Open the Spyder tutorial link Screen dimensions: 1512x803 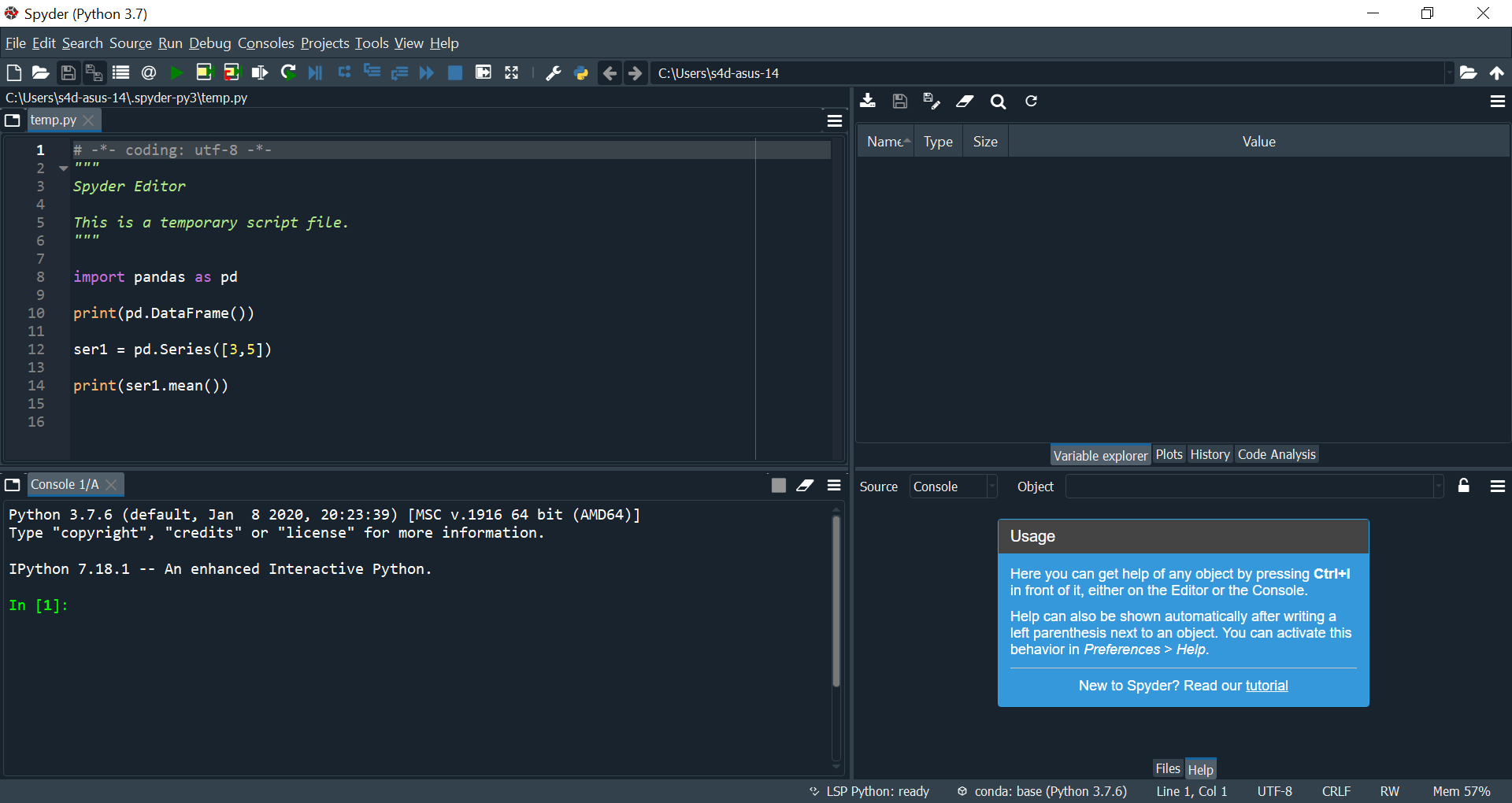[x=1266, y=686]
